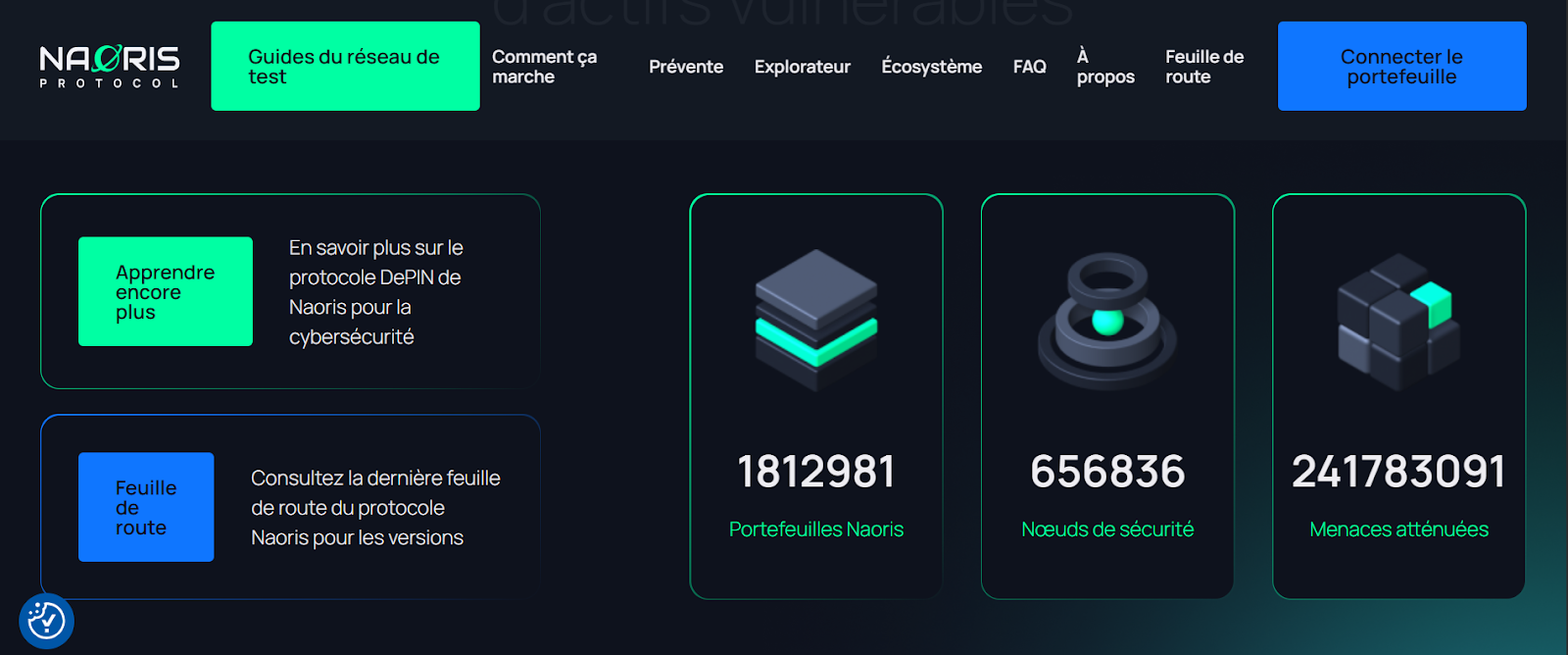The height and width of the screenshot is (655, 1568).
Task: Open À propos nav item
Action: pos(1105,66)
